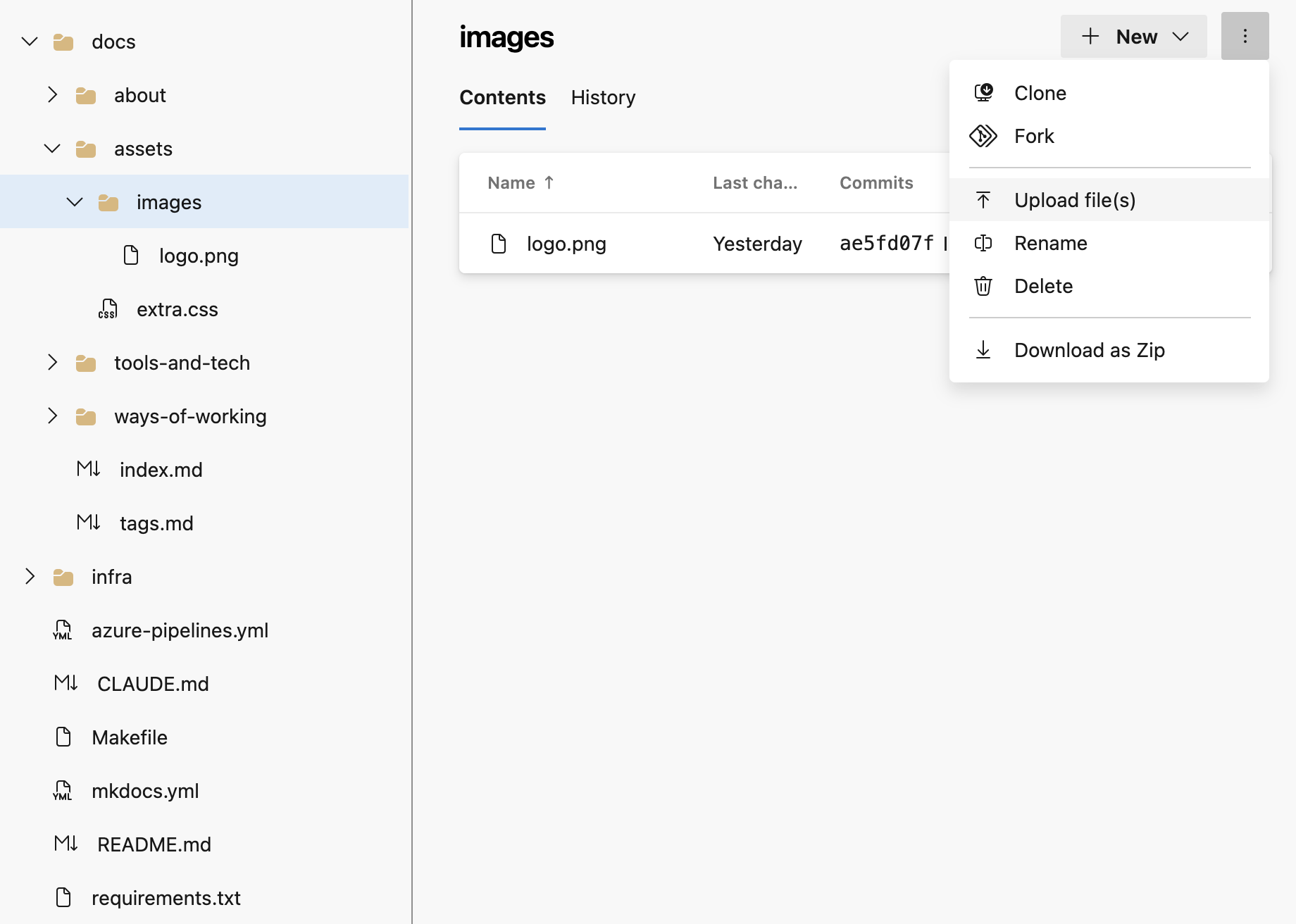Select the Contents tab
Image resolution: width=1296 pixels, height=924 pixels.
(x=502, y=97)
